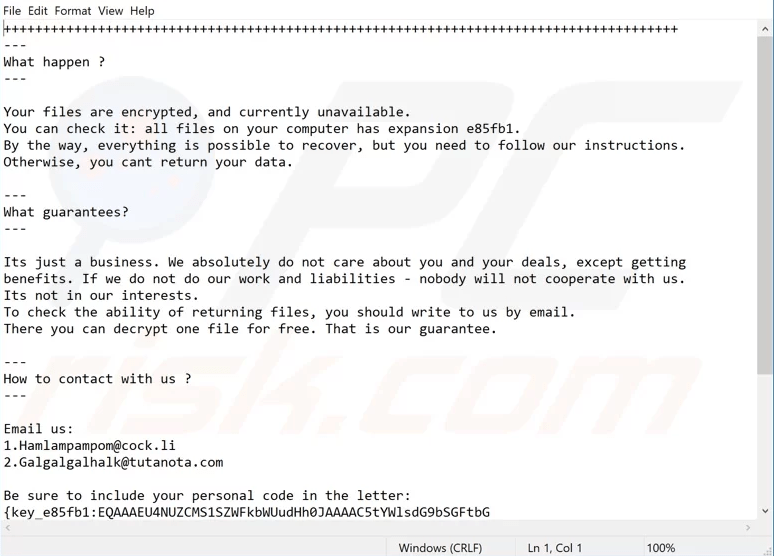
Task: Click the vertical scrollbar up arrow
Action: (765, 30)
